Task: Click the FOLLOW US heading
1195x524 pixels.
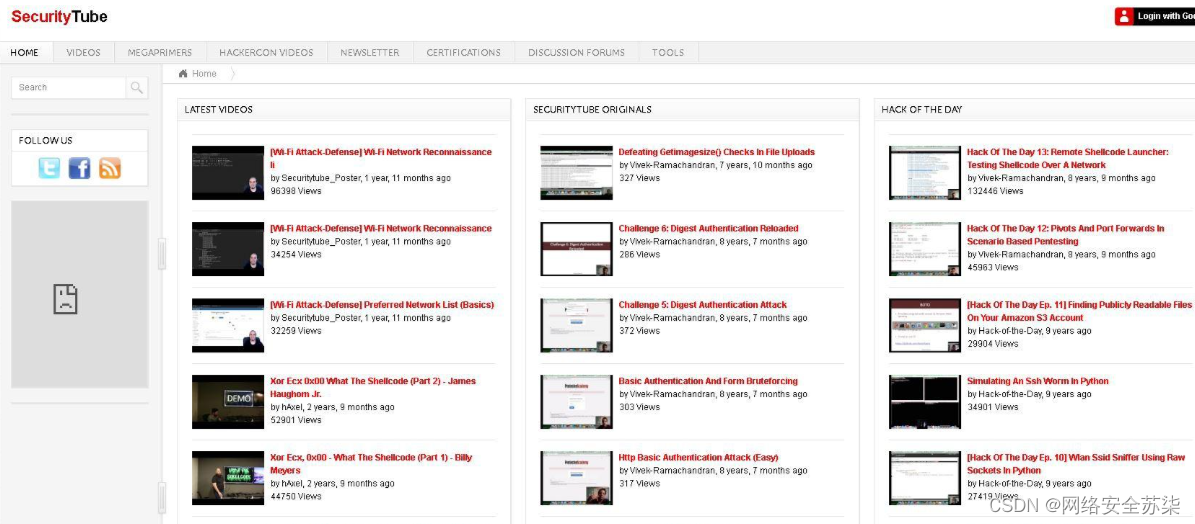Action: coord(46,141)
